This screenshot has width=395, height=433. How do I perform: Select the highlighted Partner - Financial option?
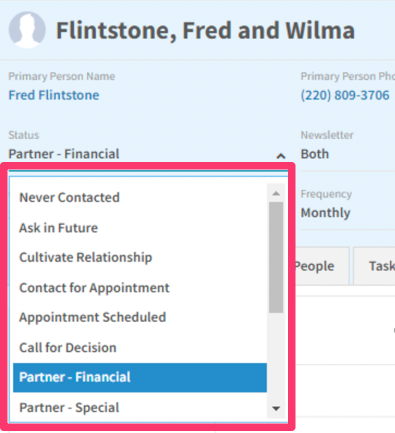point(140,377)
